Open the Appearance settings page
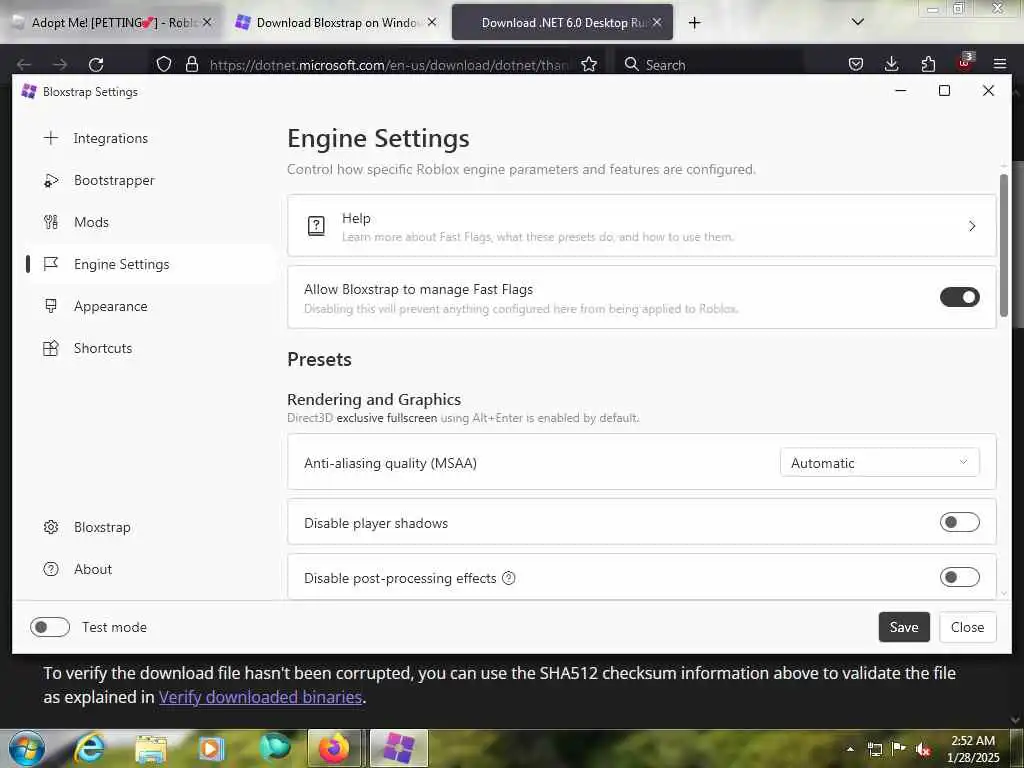The image size is (1024, 768). (x=110, y=306)
